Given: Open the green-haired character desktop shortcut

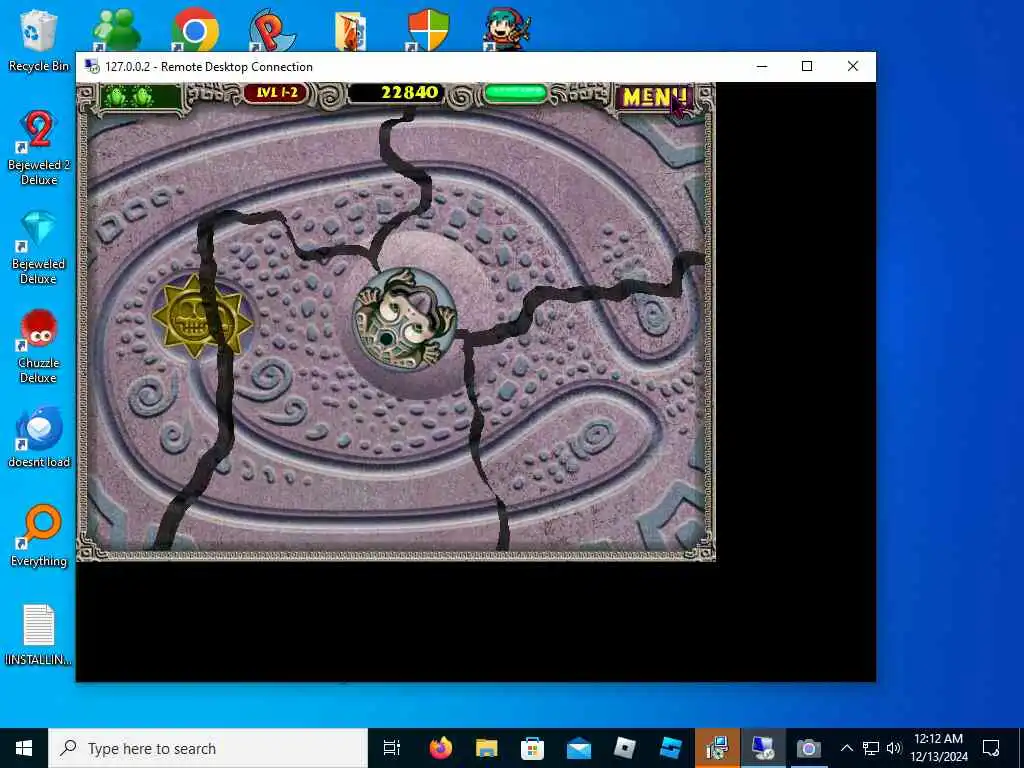Looking at the screenshot, I should click(x=506, y=29).
